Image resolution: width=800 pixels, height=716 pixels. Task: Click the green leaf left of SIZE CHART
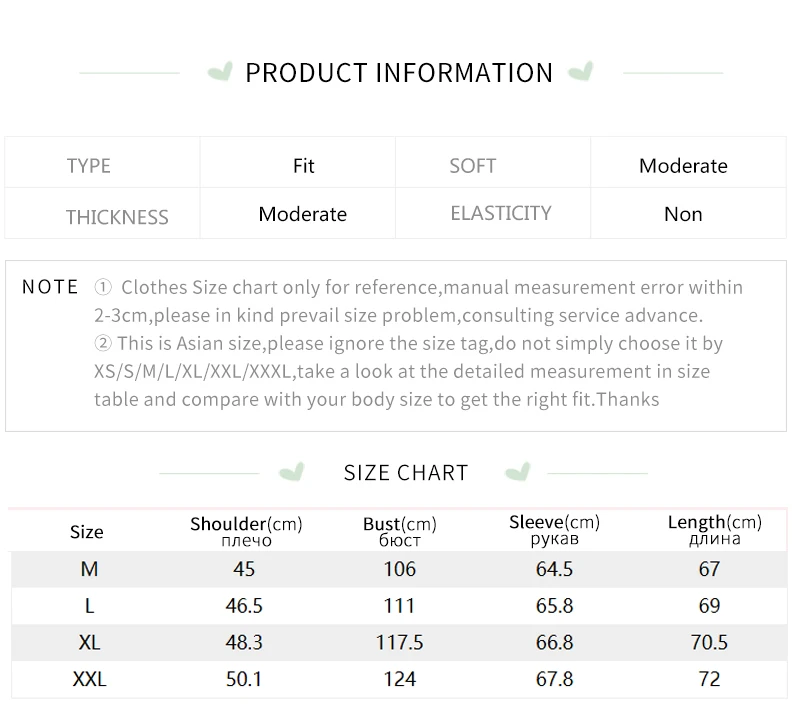point(292,471)
